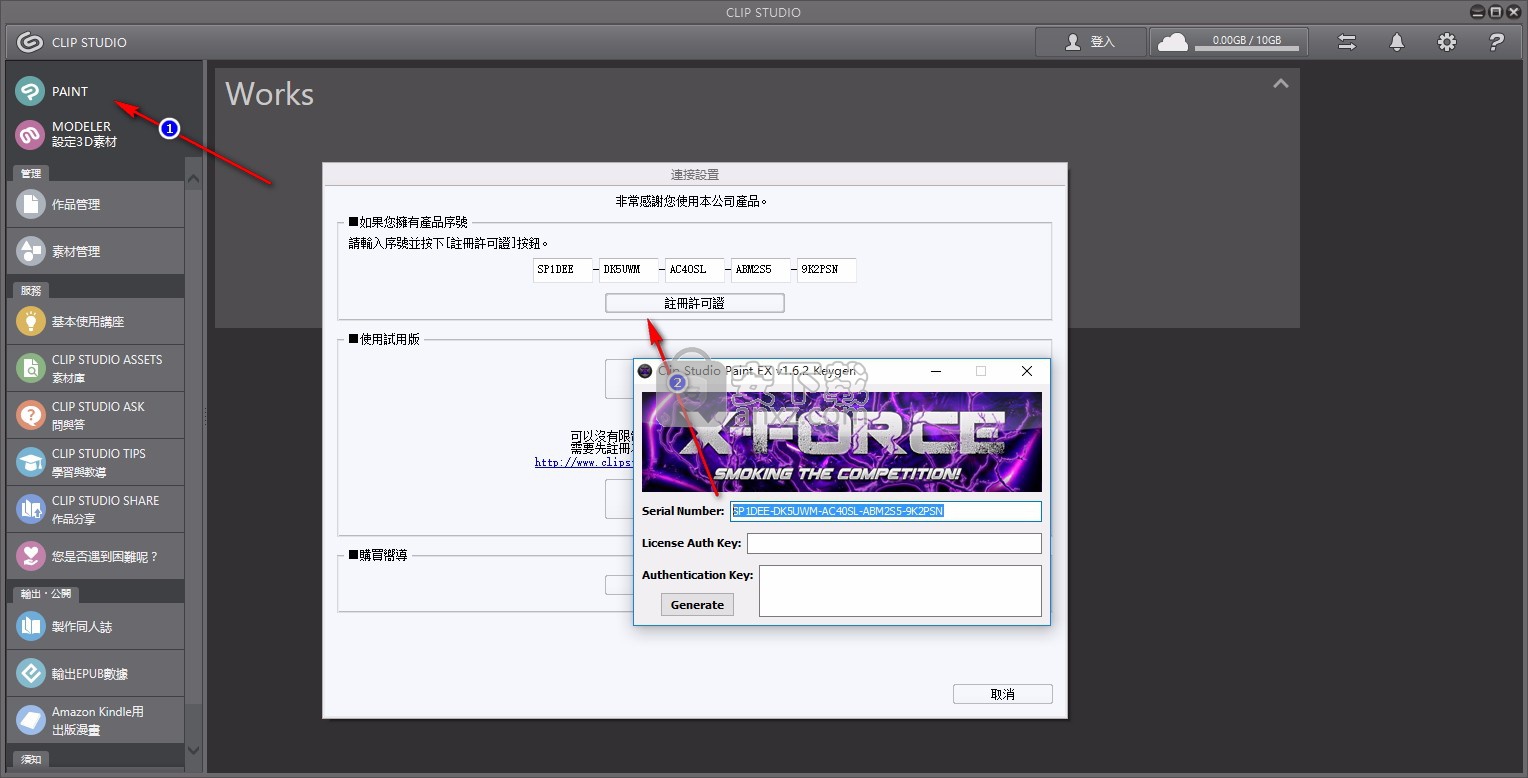Image resolution: width=1528 pixels, height=778 pixels.
Task: Open Amazon Kindle用 出版漫畫 item
Action: tap(95, 720)
